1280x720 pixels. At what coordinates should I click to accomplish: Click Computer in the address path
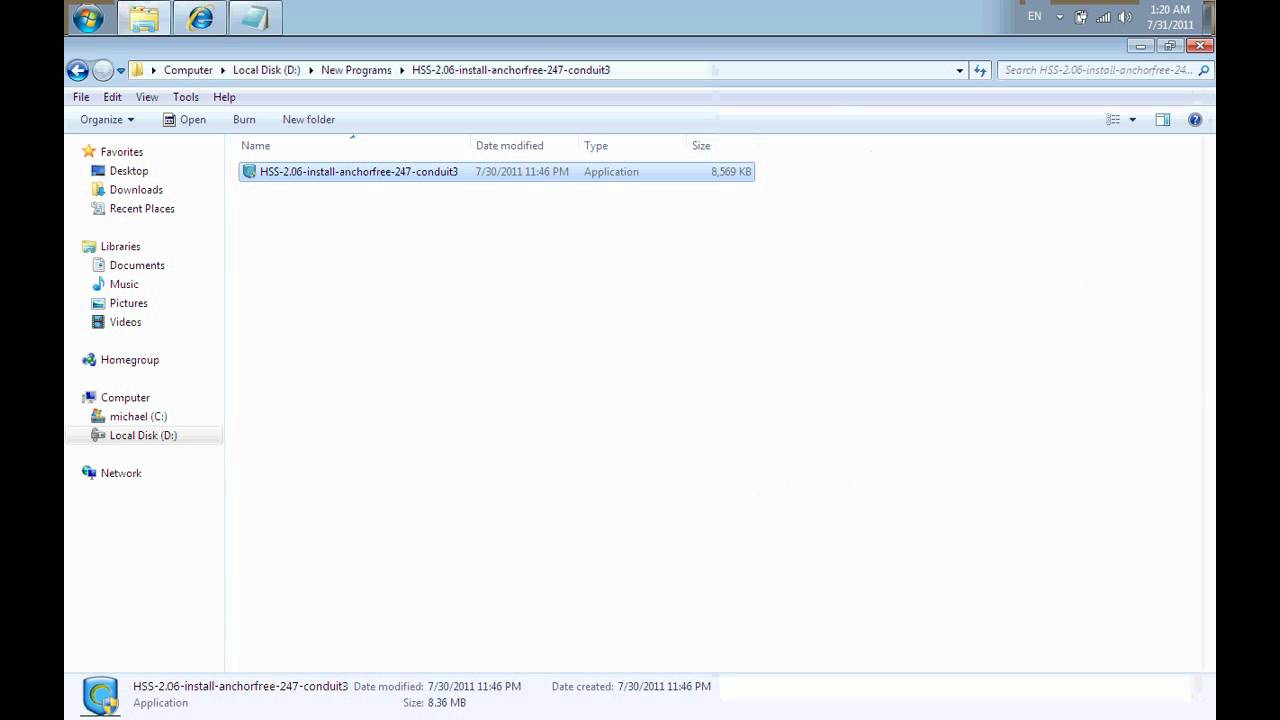[x=188, y=70]
